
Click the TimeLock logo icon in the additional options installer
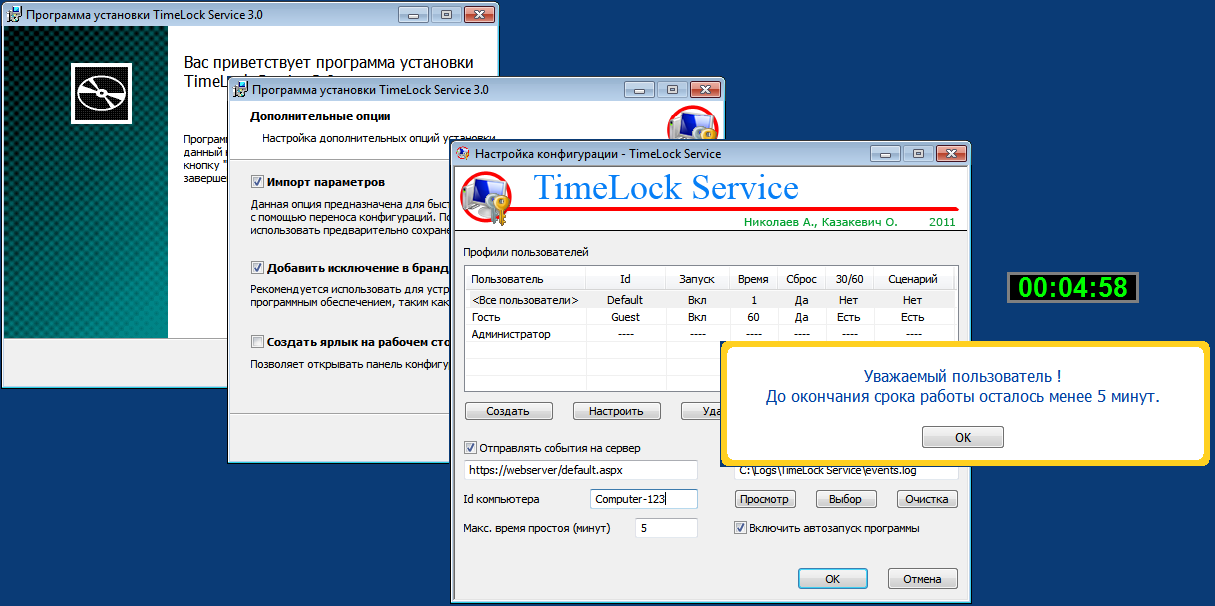coord(693,127)
